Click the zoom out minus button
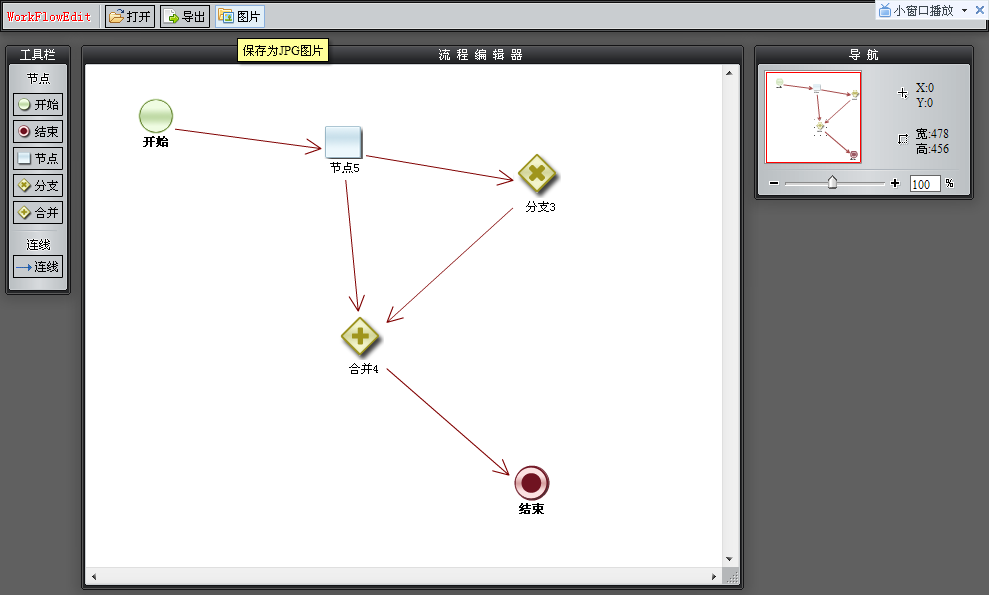This screenshot has height=595, width=989. click(x=774, y=183)
